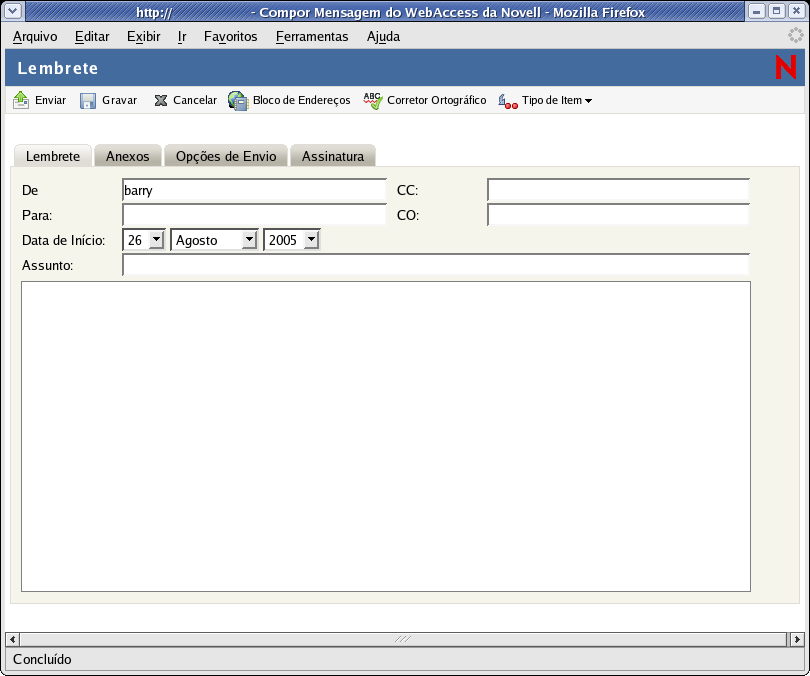Expand the Tipo de Item dropdown

(x=557, y=100)
